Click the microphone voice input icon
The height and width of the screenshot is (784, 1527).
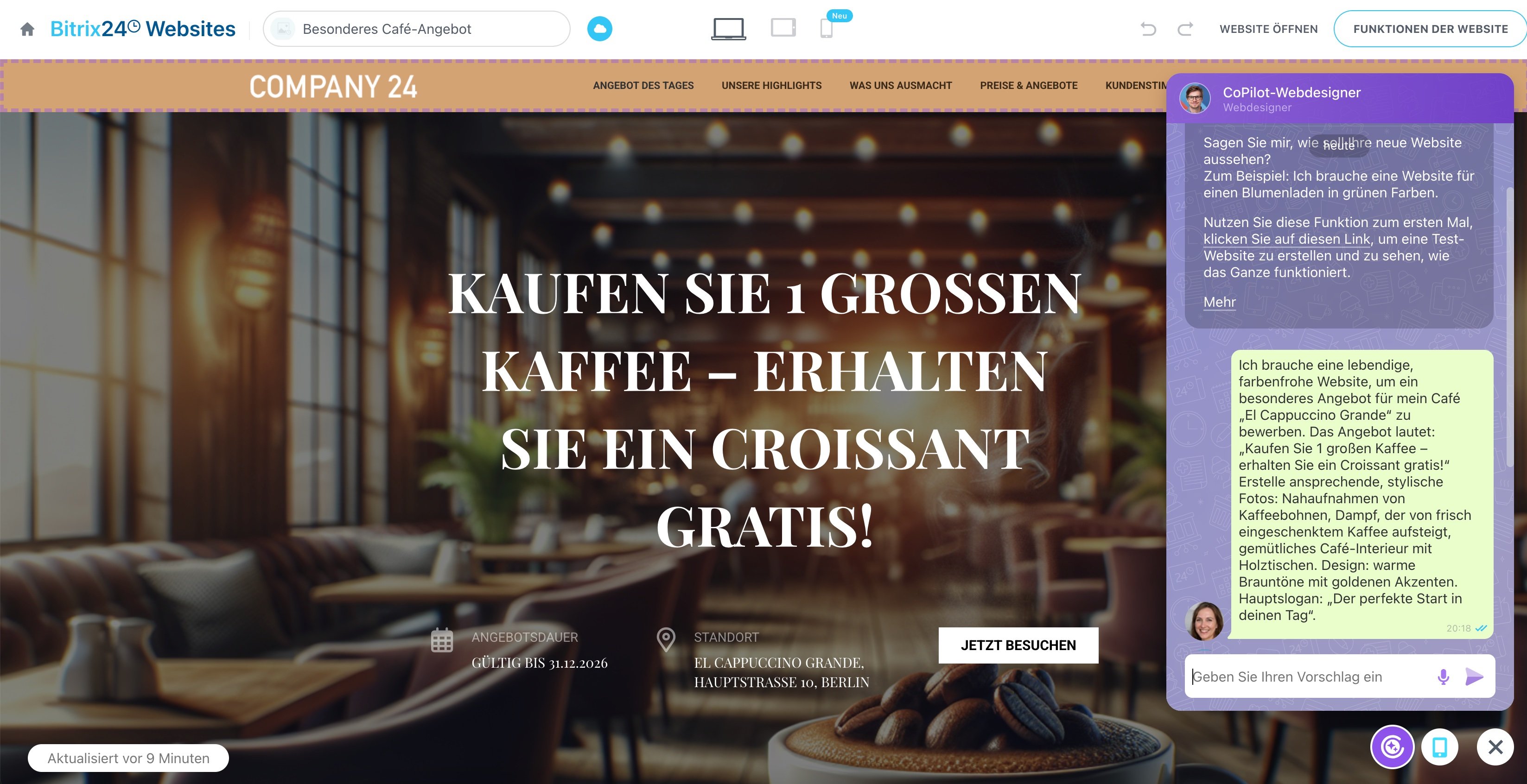pos(1444,677)
